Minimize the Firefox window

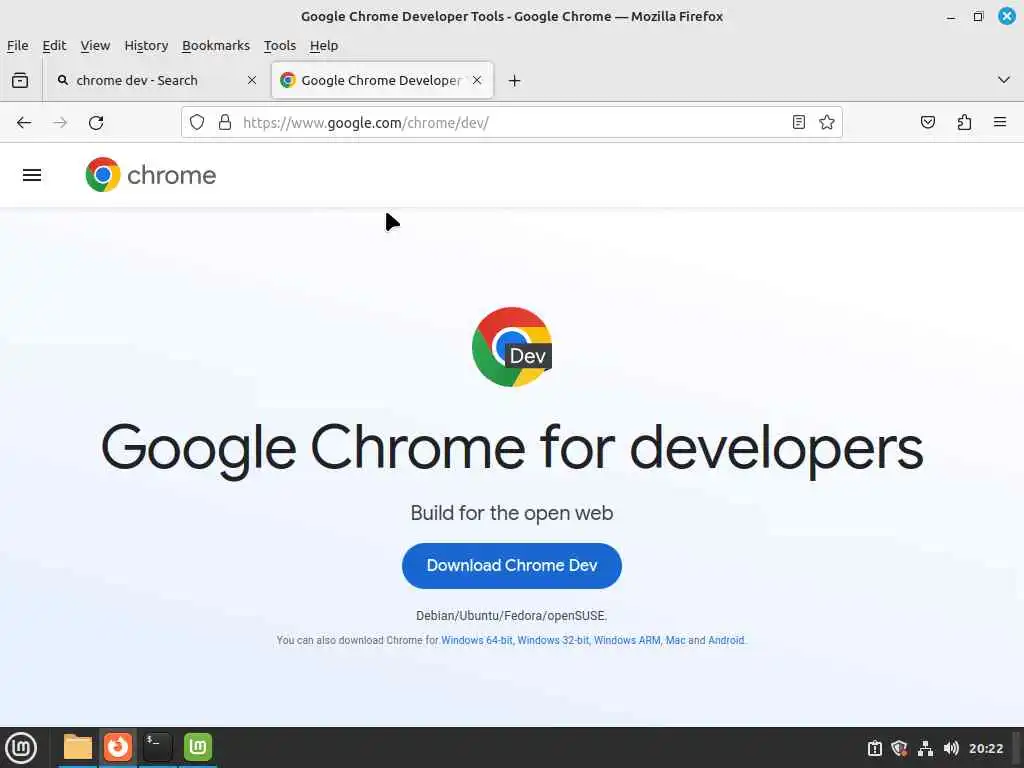951,16
